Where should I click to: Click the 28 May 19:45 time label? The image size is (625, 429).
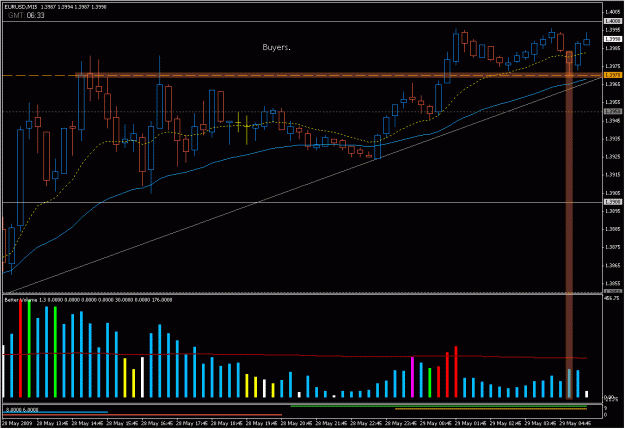[x=261, y=423]
